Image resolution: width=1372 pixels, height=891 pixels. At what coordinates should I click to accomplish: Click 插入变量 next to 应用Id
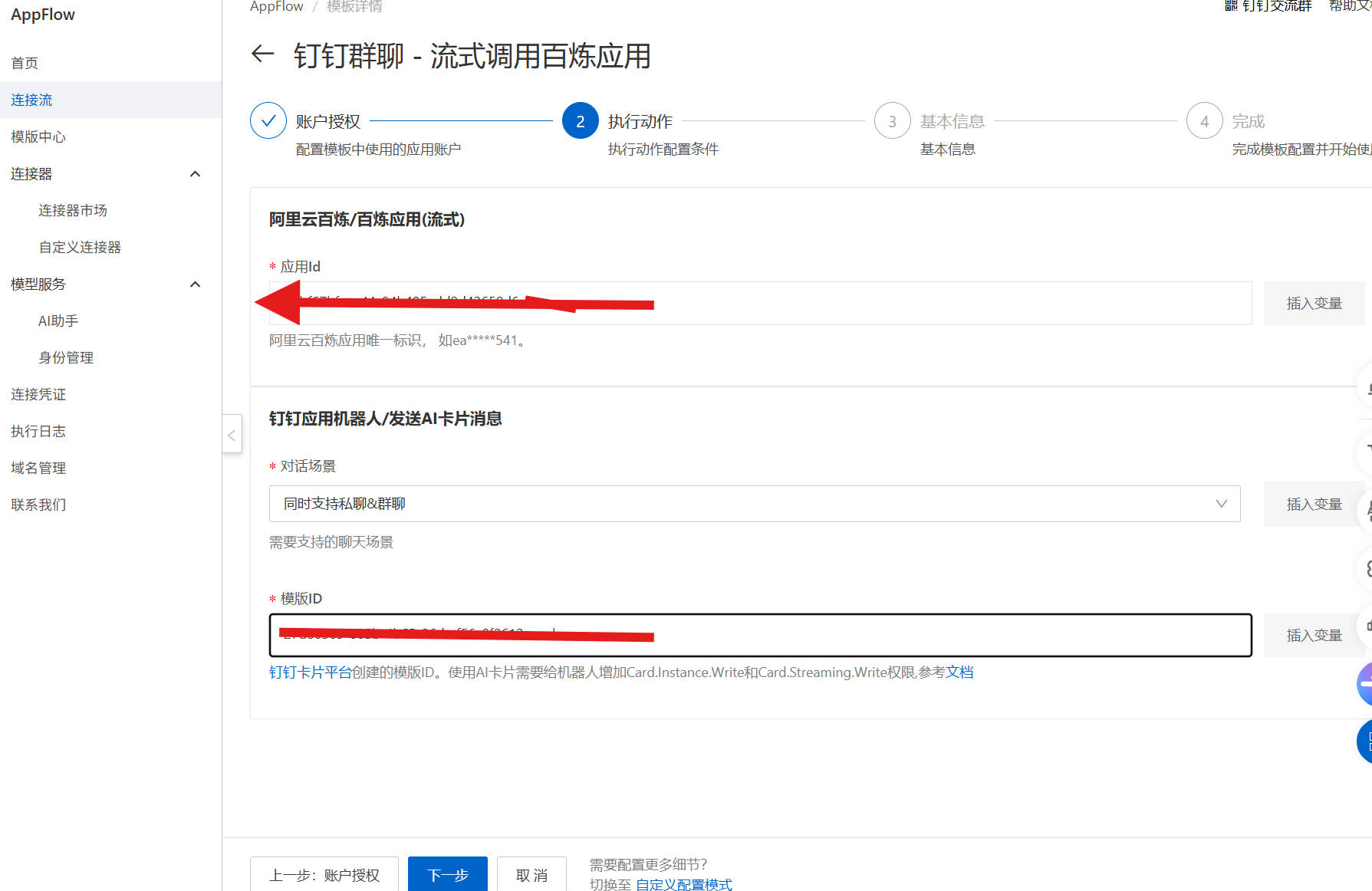coord(1314,304)
